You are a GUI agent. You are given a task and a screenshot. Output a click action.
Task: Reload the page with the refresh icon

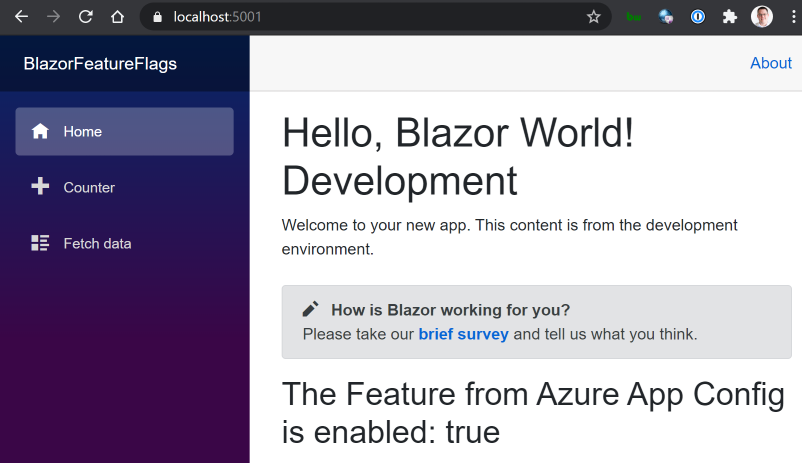click(x=85, y=17)
